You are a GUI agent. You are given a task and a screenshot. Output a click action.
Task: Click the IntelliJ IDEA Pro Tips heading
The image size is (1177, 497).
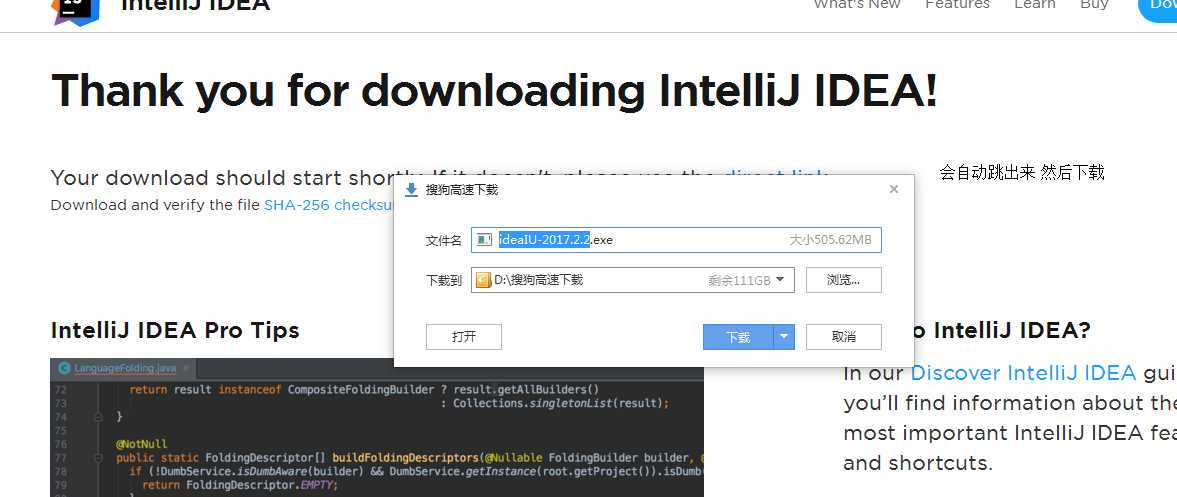tap(175, 330)
